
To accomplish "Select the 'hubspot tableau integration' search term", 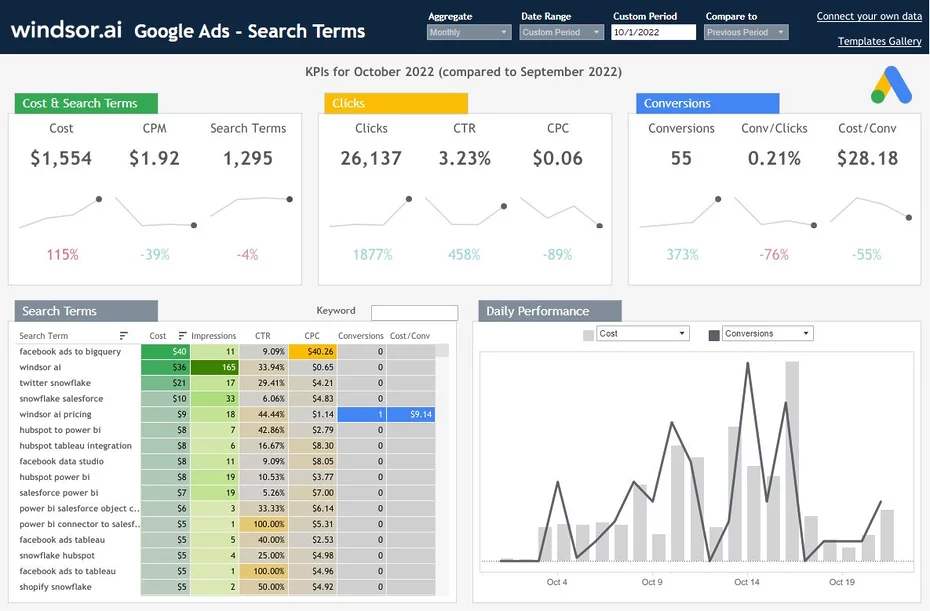I will 75,446.
